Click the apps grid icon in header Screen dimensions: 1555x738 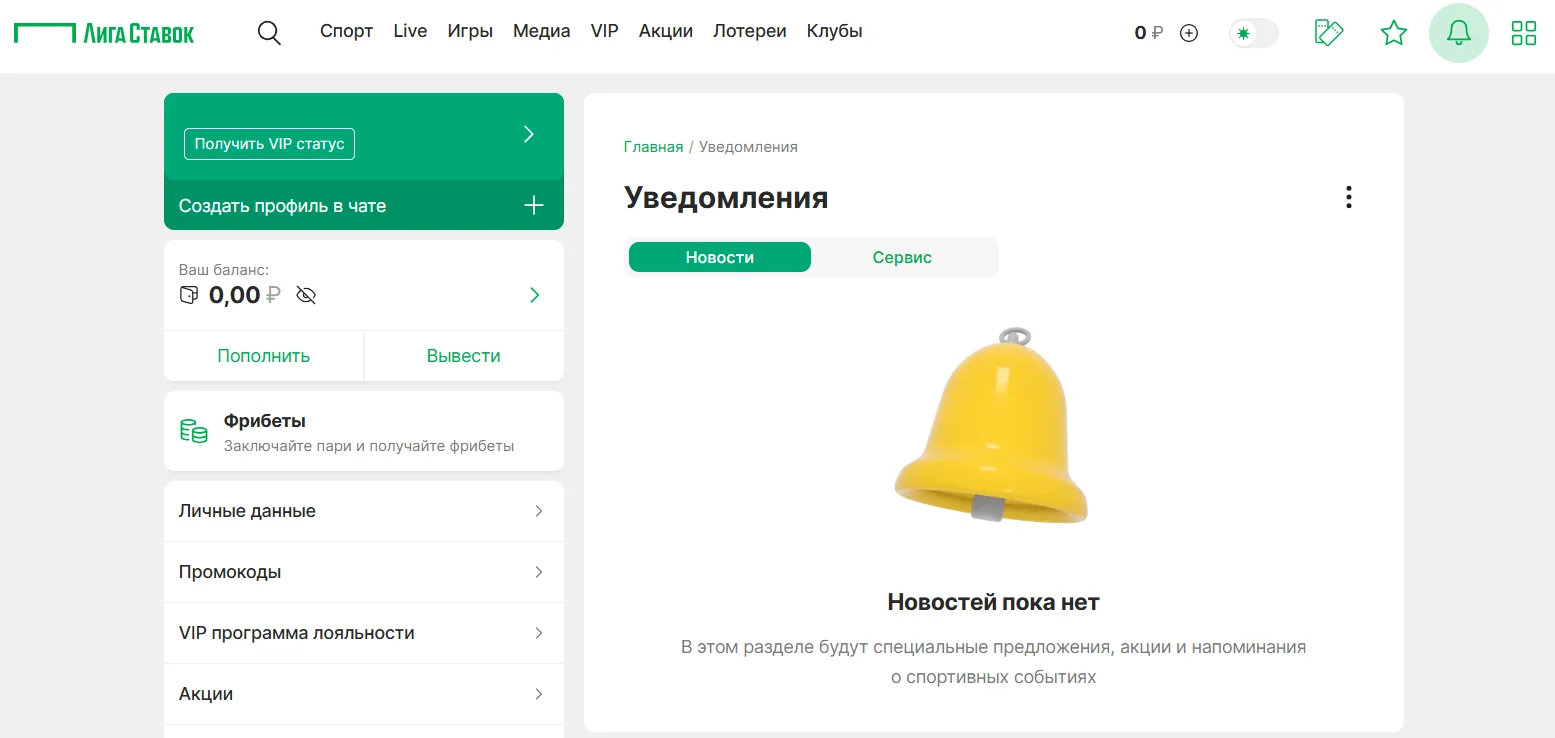point(1523,32)
